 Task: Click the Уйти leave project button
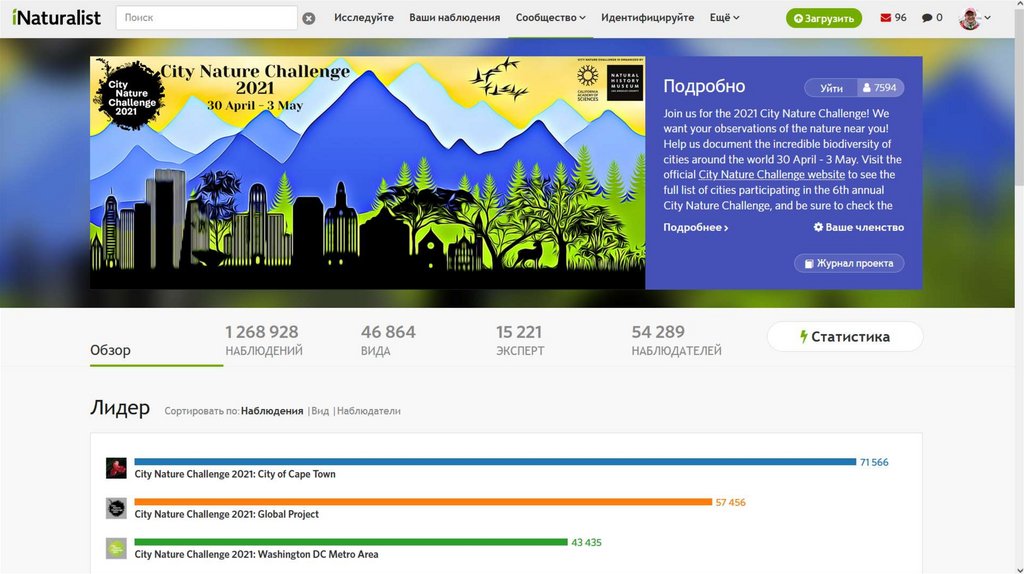(x=831, y=88)
